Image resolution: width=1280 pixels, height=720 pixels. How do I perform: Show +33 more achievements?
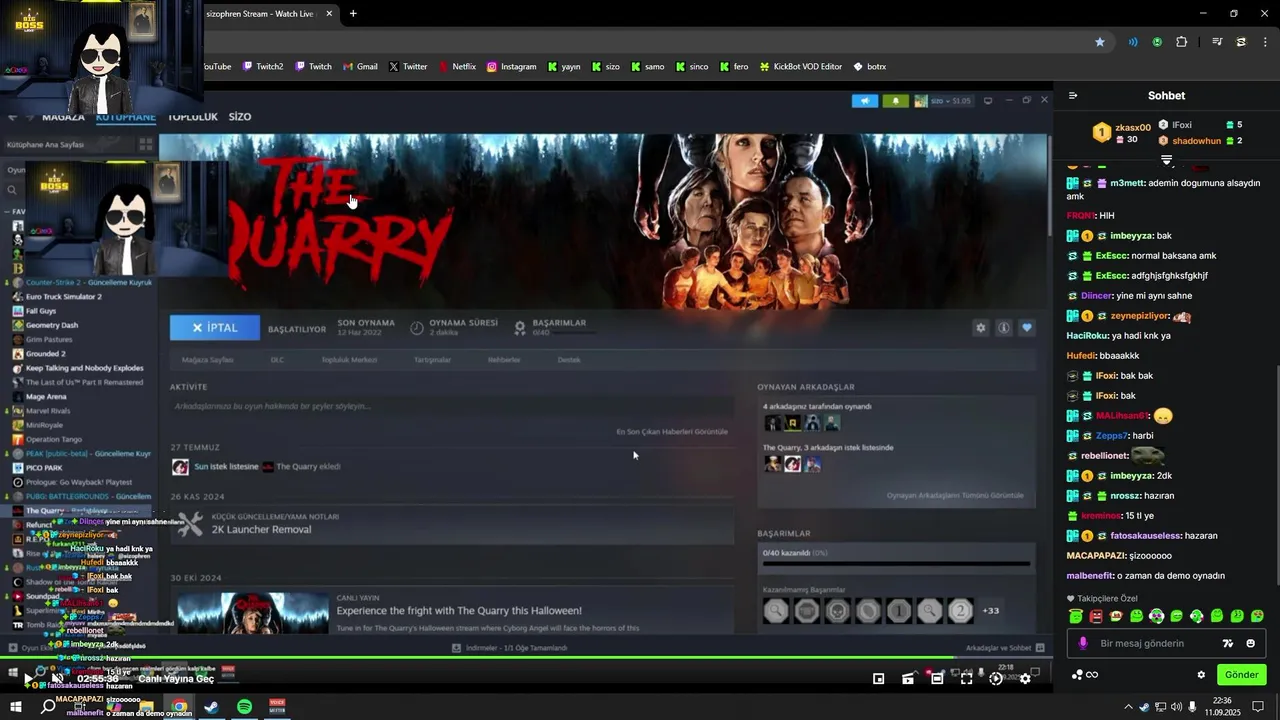991,611
